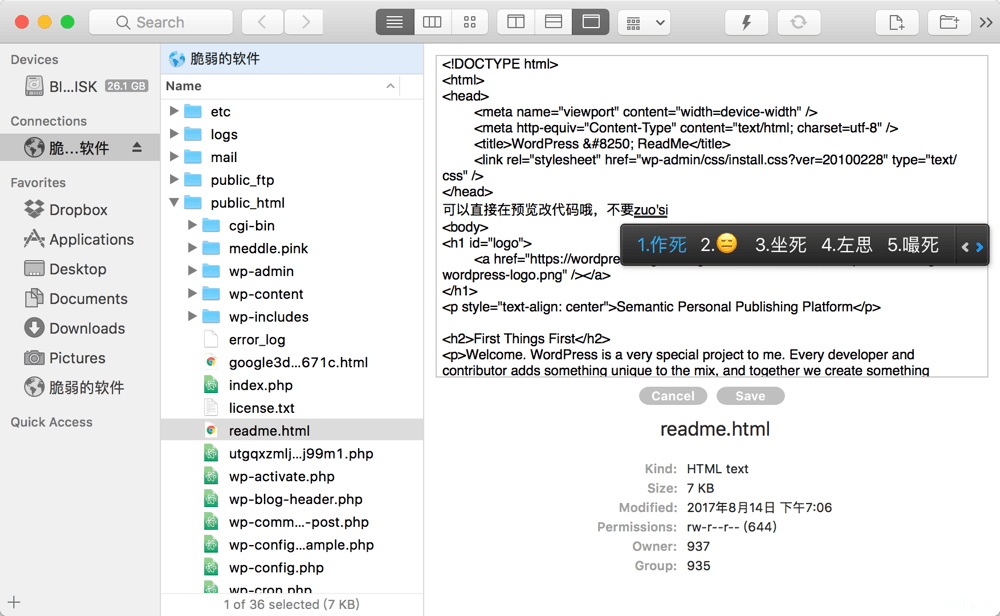
Task: Select the wp-config.php file
Action: [292, 568]
